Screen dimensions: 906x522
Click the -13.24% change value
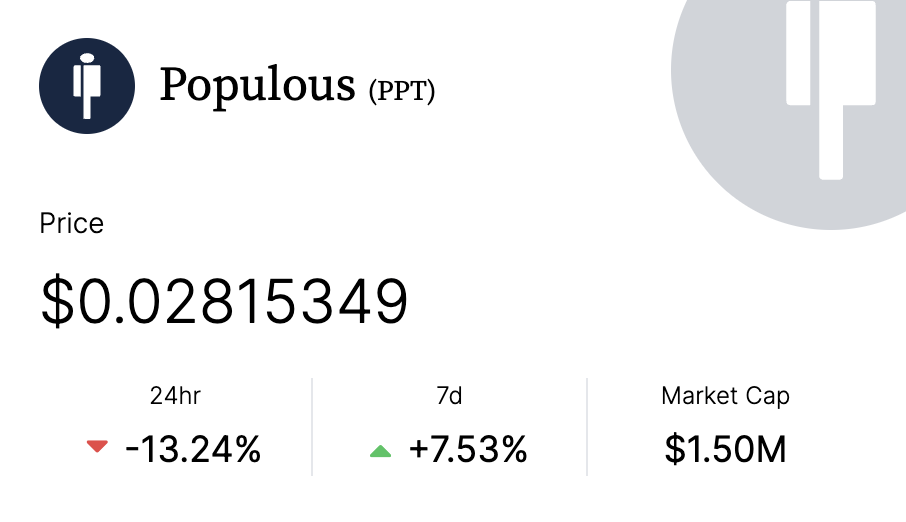coord(193,449)
